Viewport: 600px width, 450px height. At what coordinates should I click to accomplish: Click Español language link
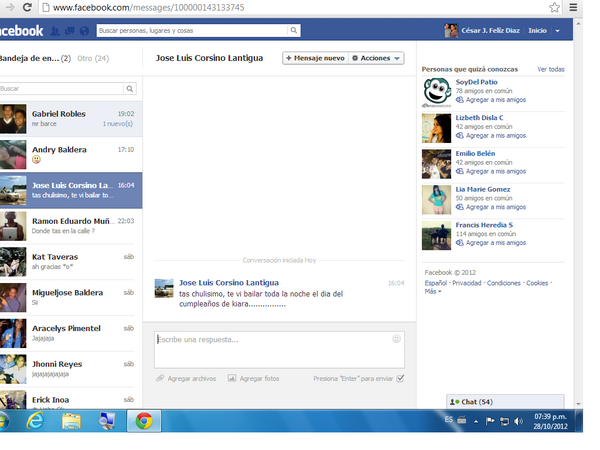pos(435,283)
